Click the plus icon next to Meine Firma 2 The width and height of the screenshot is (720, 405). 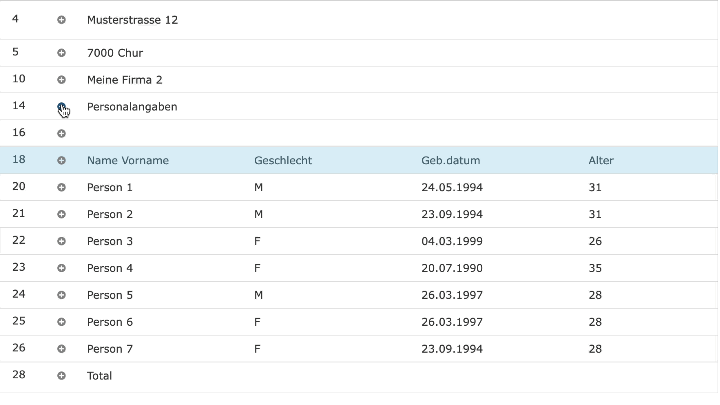[x=62, y=80]
